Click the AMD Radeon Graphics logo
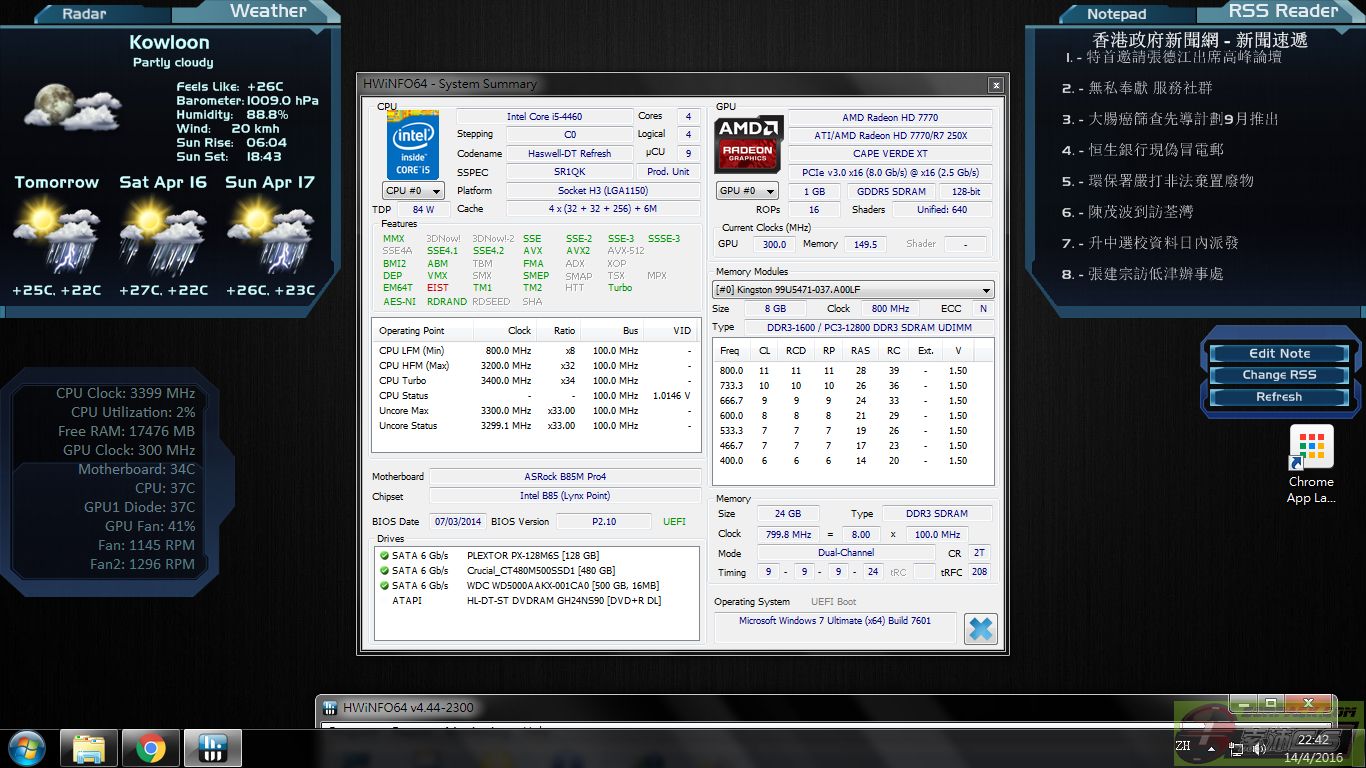The image size is (1366, 768). [748, 144]
